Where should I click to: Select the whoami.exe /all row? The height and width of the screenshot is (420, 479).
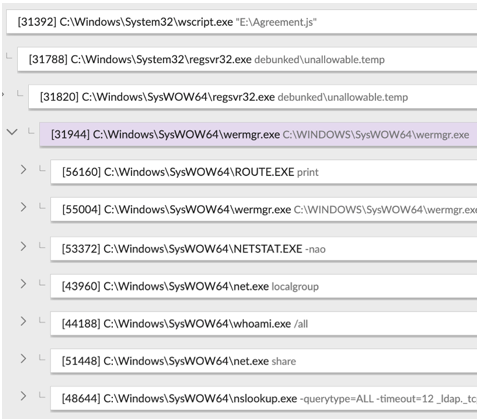point(264,324)
